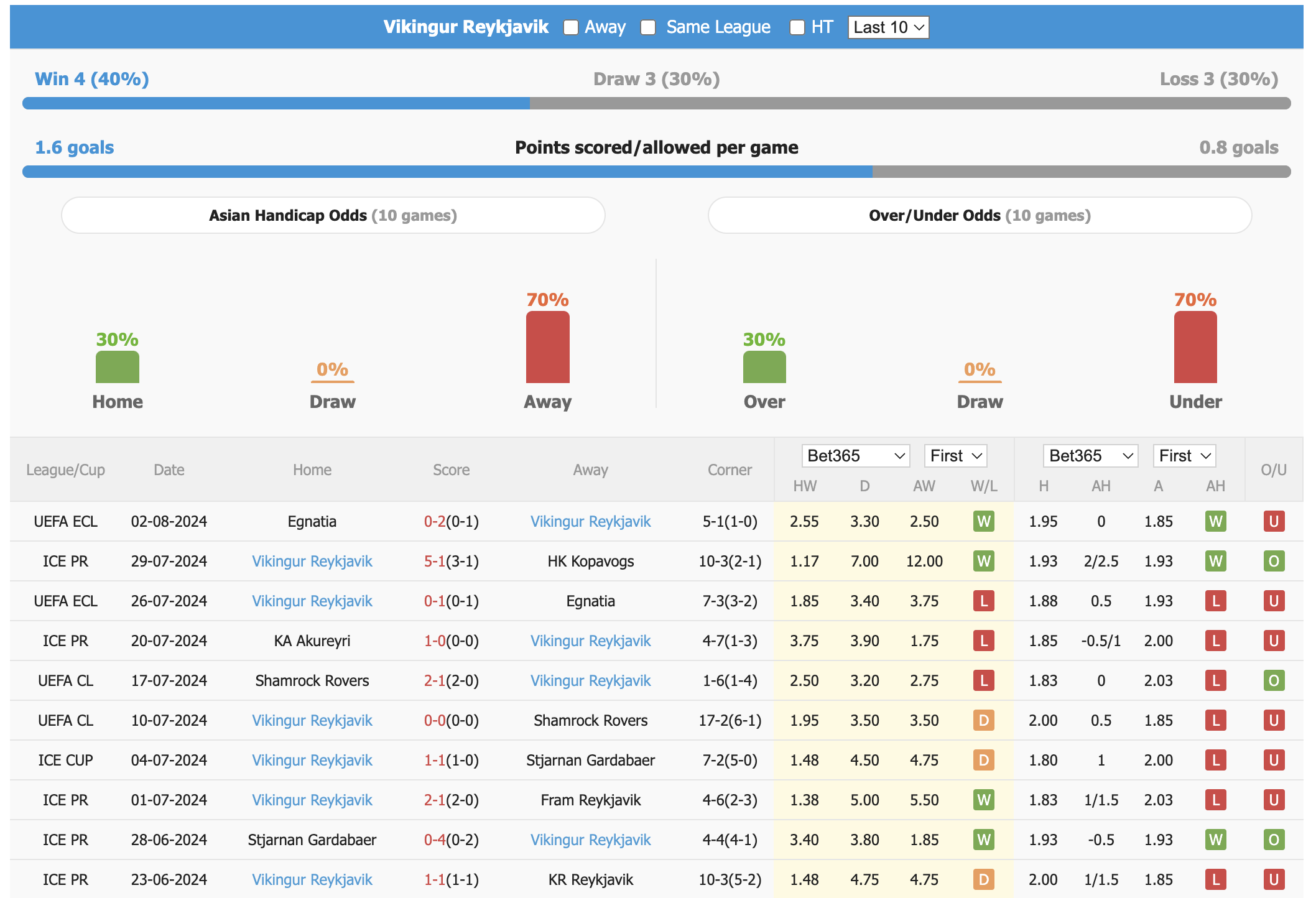Open second Bet365 dropdown for handicap

[x=1091, y=456]
